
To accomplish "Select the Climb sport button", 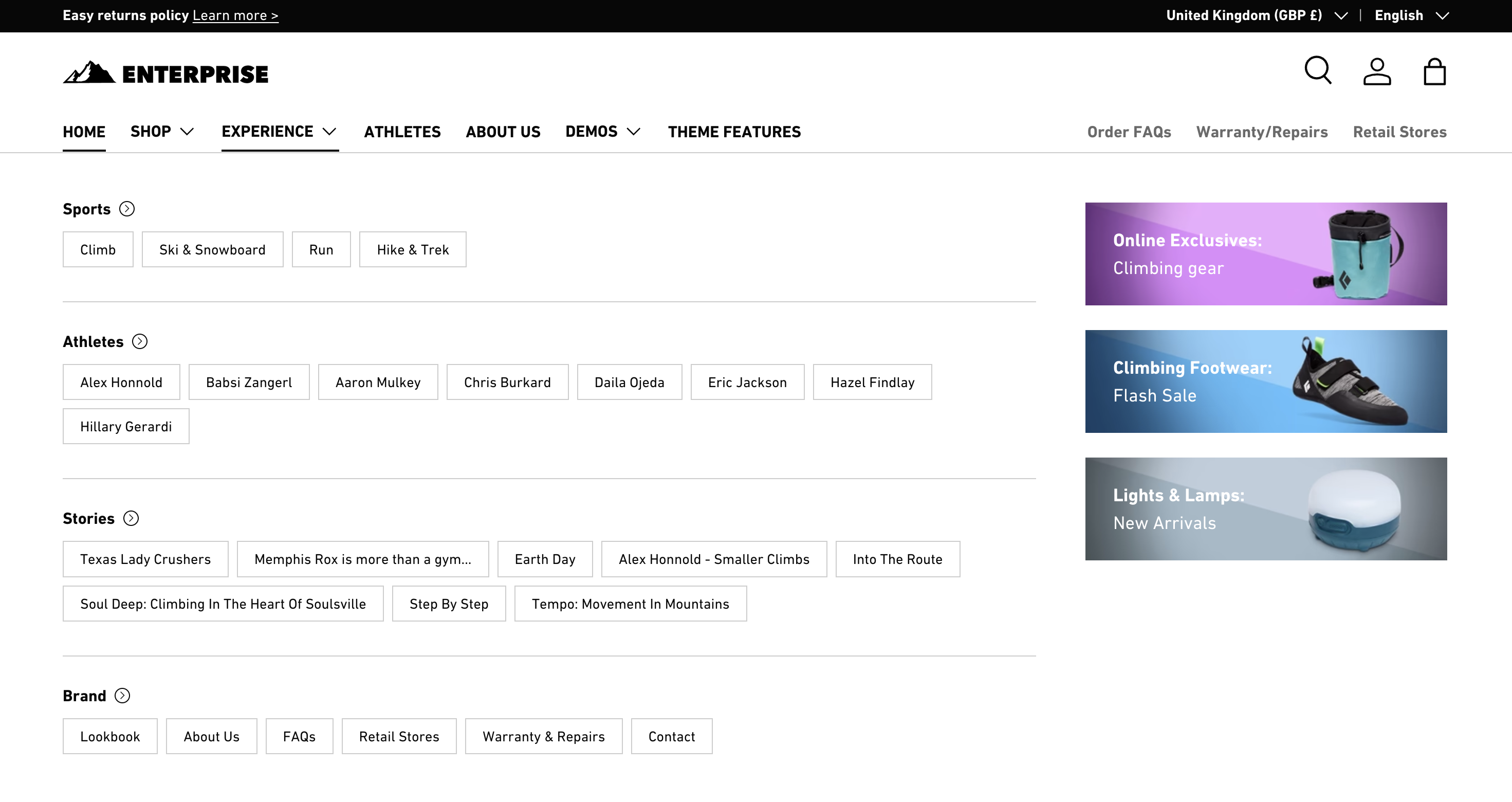I will click(x=98, y=249).
